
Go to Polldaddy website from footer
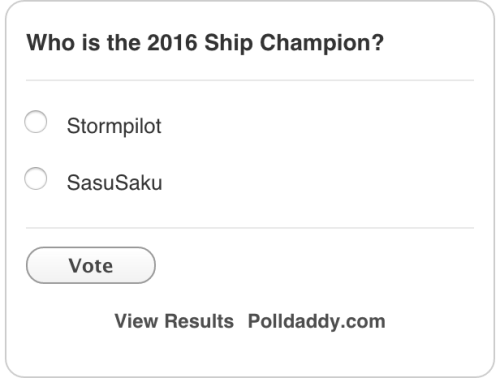click(317, 322)
